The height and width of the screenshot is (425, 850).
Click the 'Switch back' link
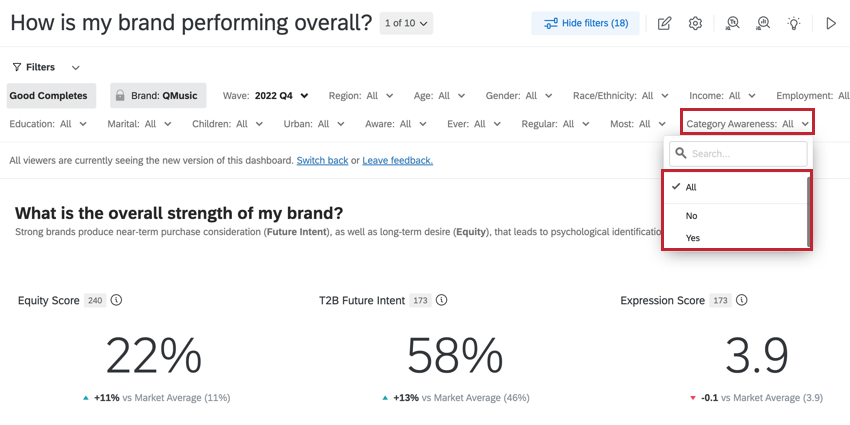coord(322,160)
